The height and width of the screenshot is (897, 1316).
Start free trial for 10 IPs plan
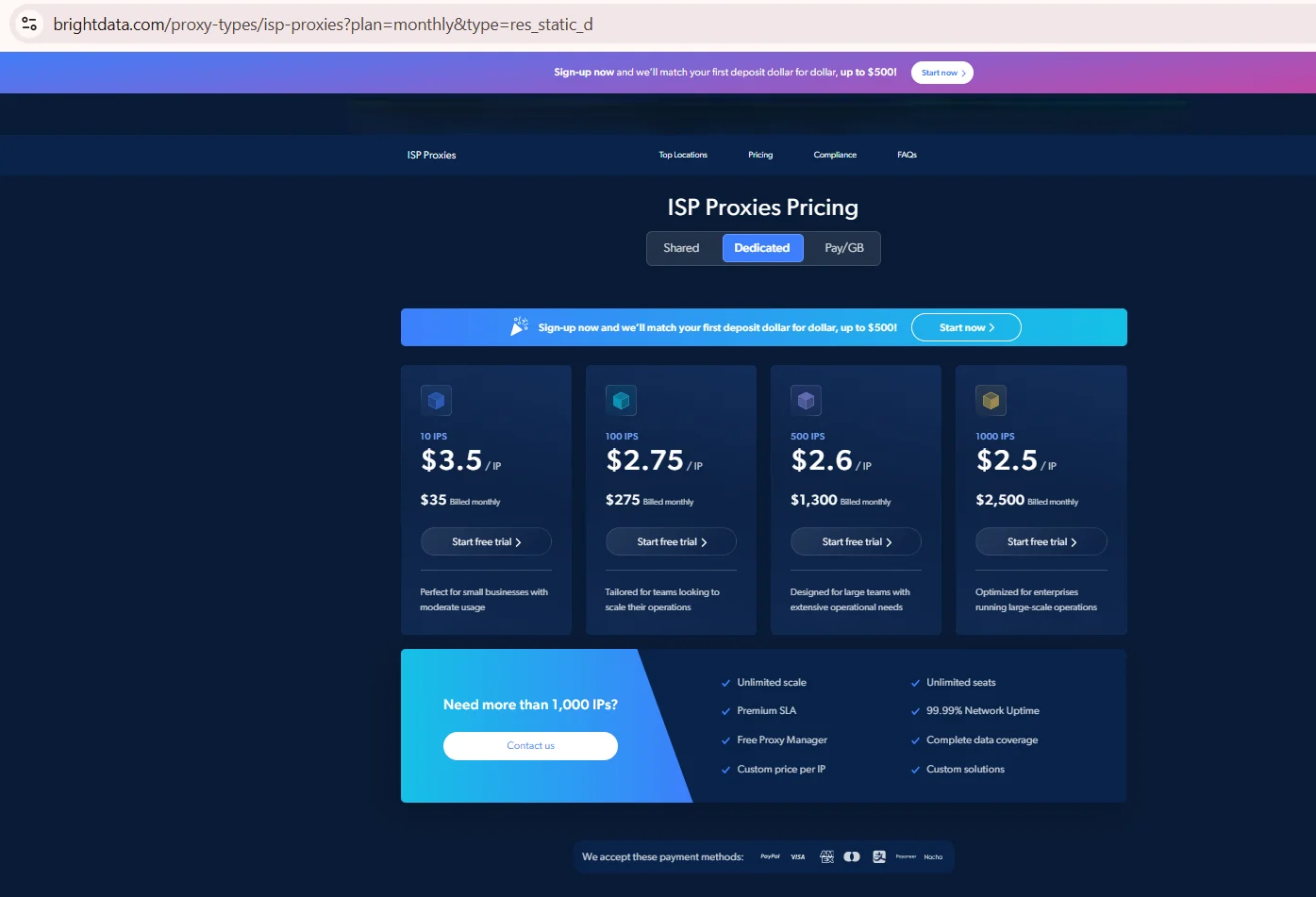pyautogui.click(x=486, y=541)
